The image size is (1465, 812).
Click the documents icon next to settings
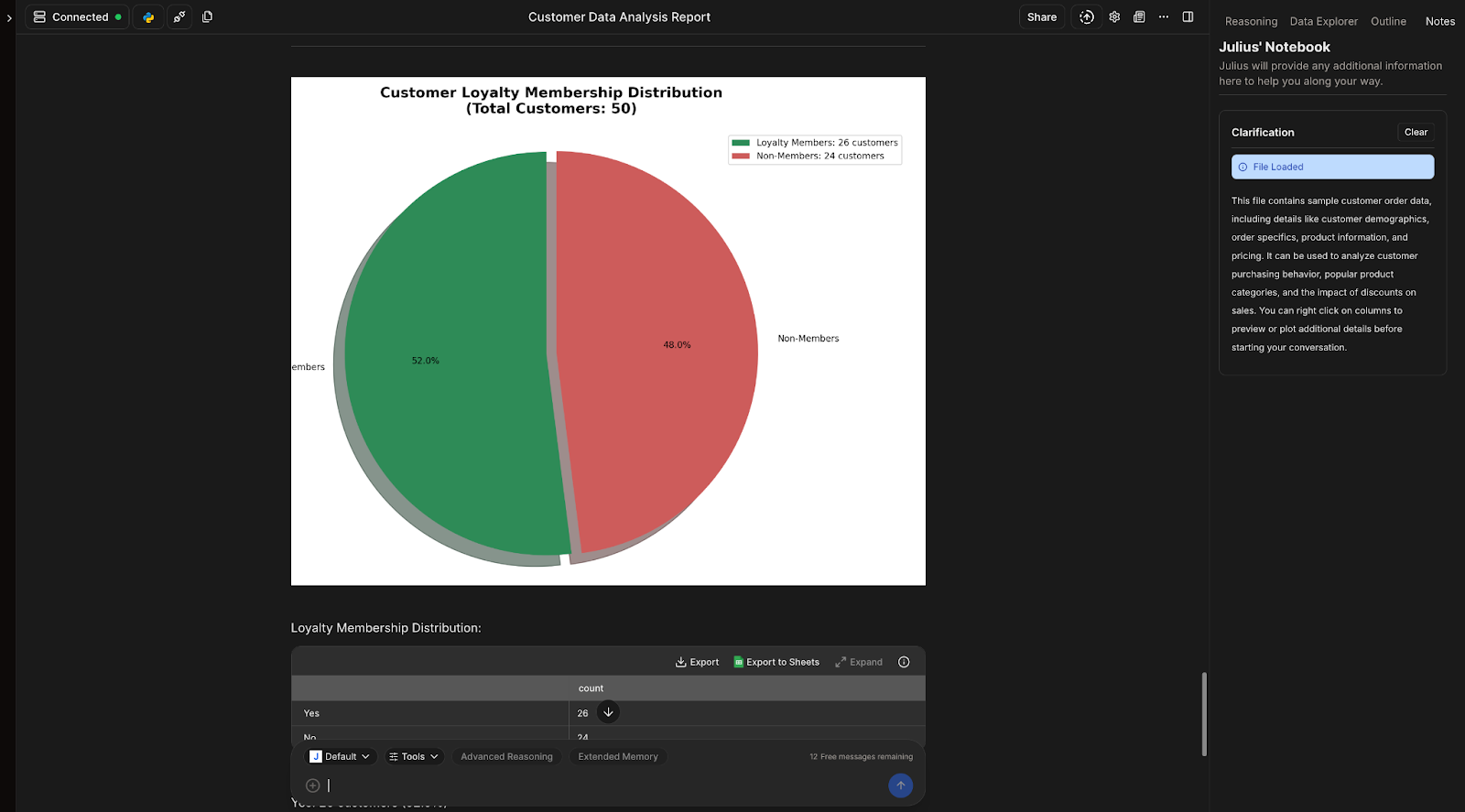click(x=1139, y=17)
